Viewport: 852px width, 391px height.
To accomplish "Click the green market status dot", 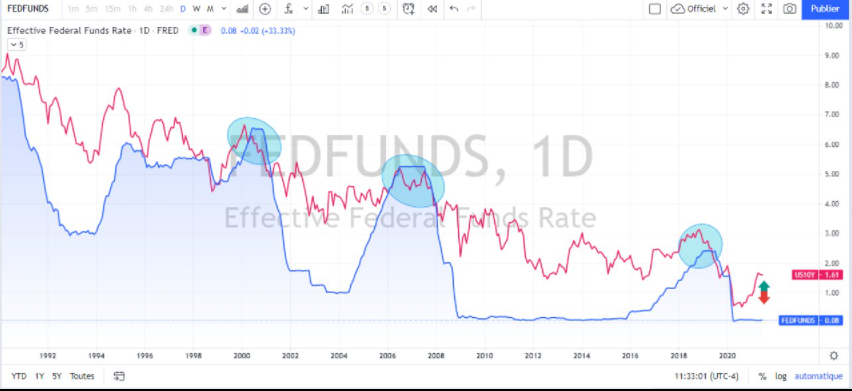I will tap(193, 30).
